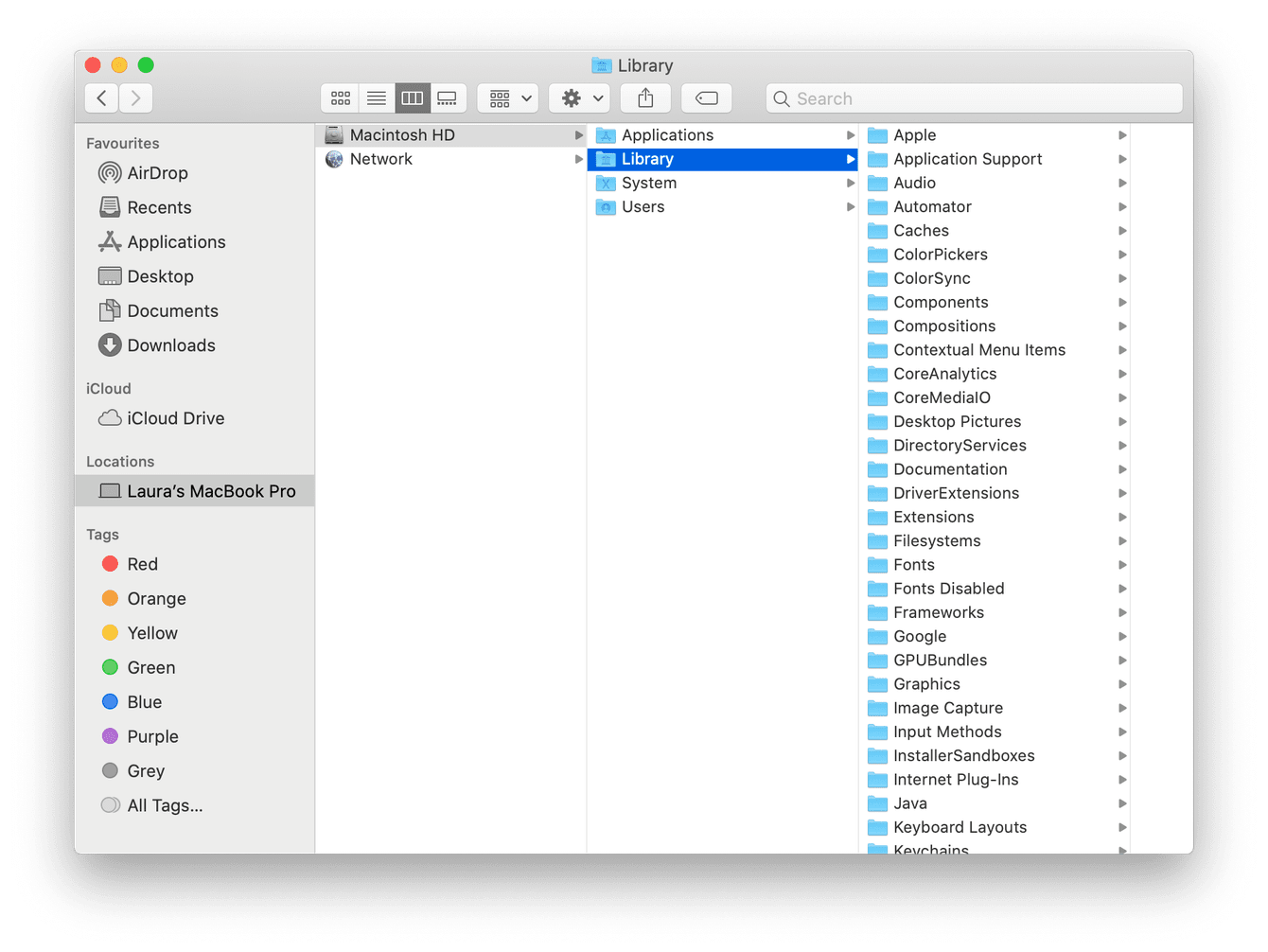Open AirDrop from the sidebar

pyautogui.click(x=156, y=172)
